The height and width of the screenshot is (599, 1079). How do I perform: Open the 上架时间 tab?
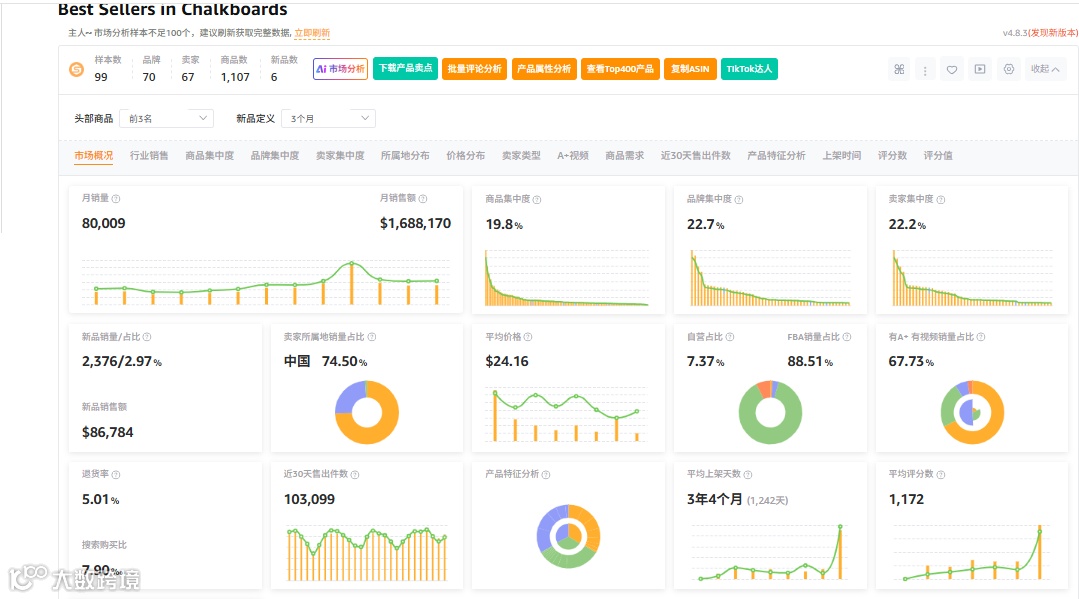[842, 156]
